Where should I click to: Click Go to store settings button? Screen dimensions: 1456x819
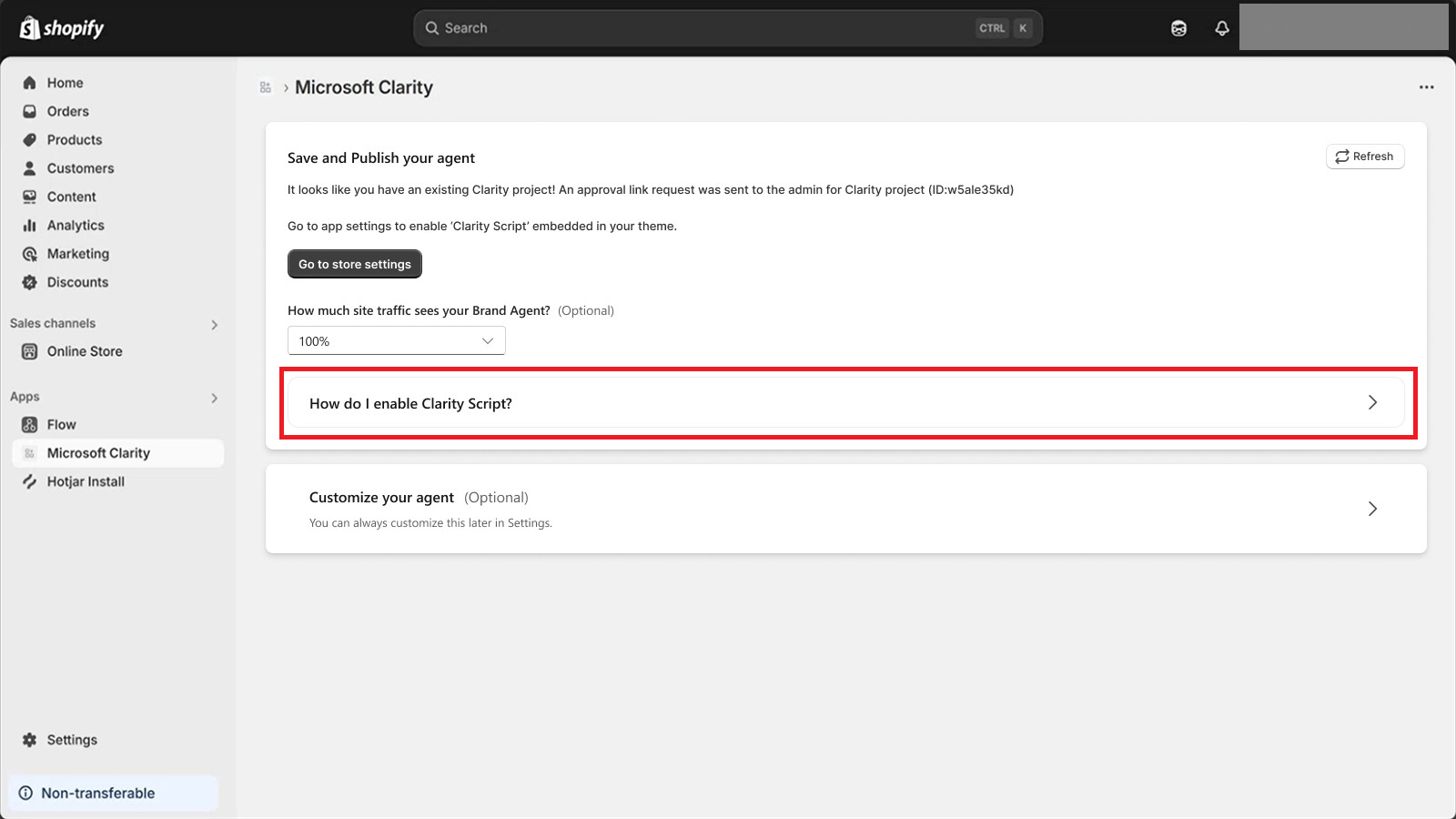click(x=355, y=264)
